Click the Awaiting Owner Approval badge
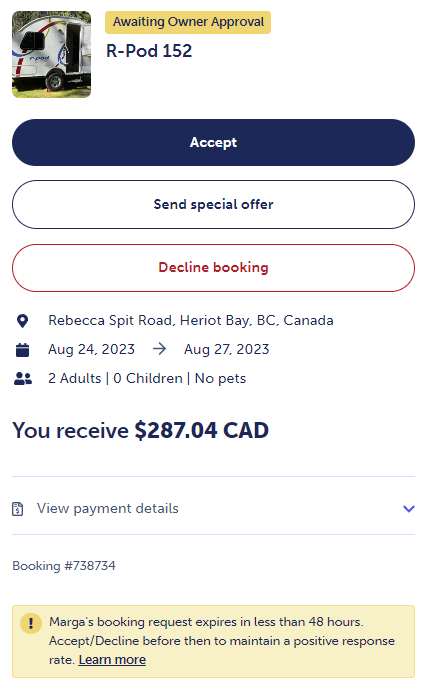The height and width of the screenshot is (694, 432). (x=188, y=22)
